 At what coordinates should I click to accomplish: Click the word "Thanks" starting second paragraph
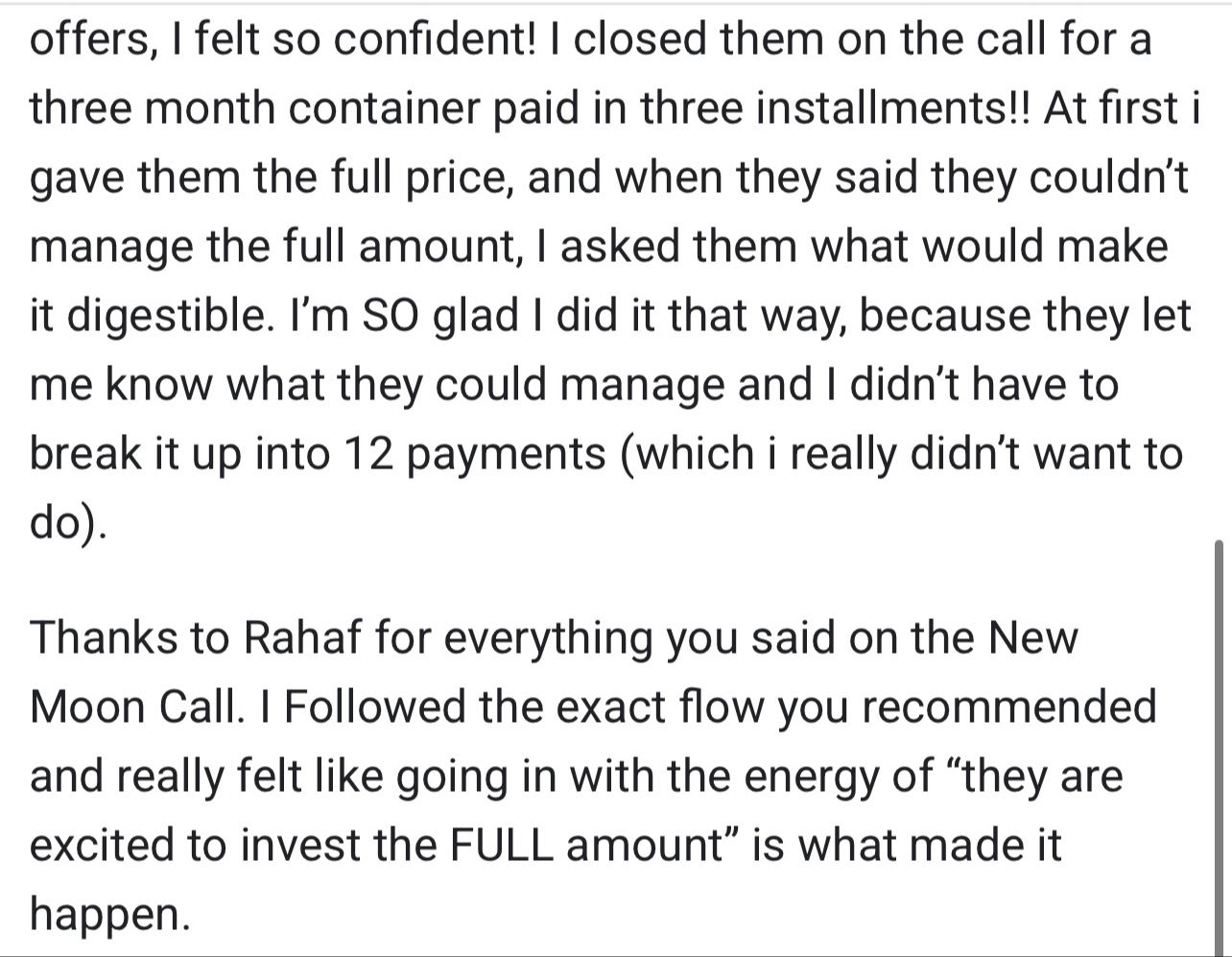(x=102, y=637)
